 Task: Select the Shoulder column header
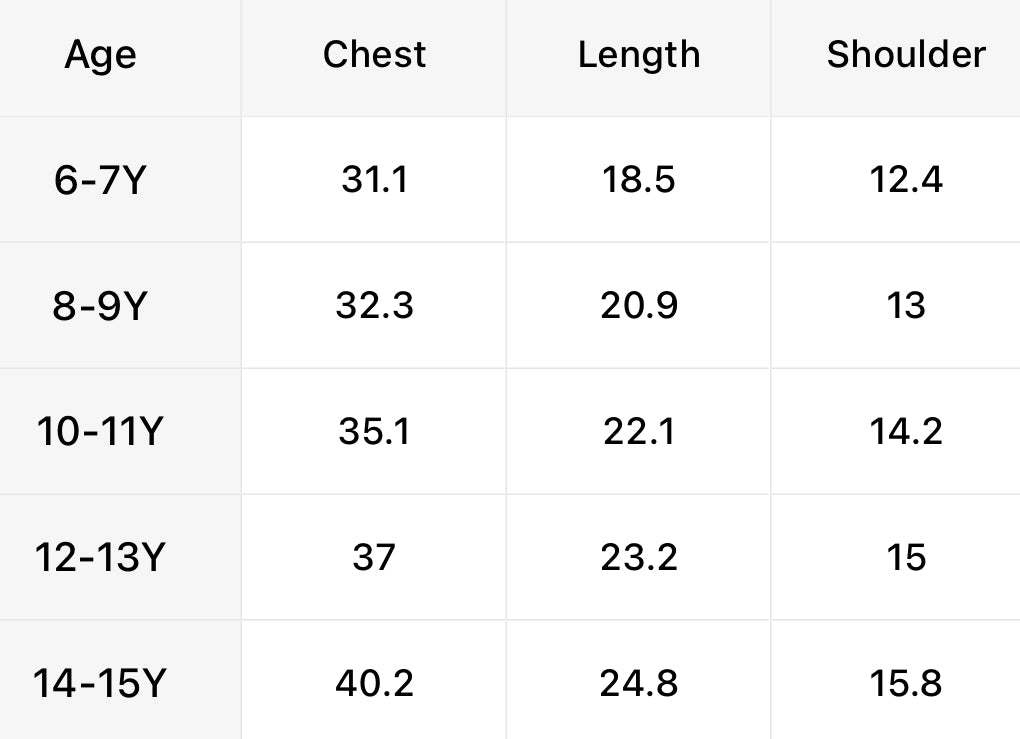tap(906, 55)
